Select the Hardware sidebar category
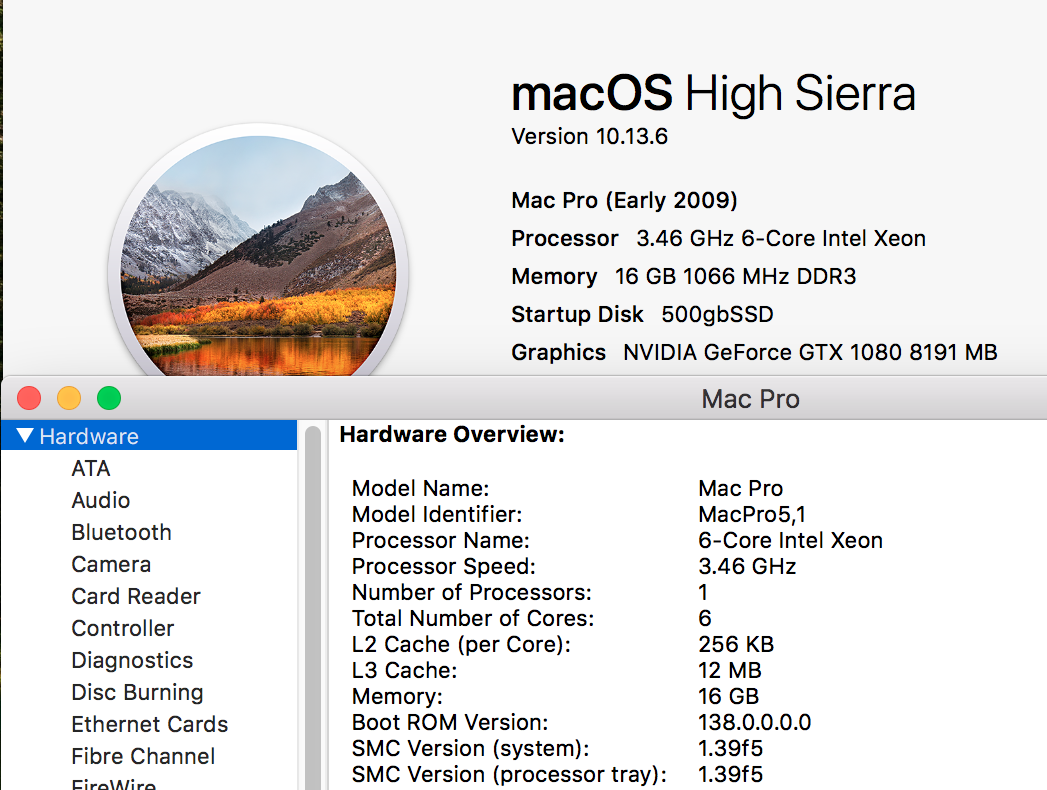 point(149,435)
